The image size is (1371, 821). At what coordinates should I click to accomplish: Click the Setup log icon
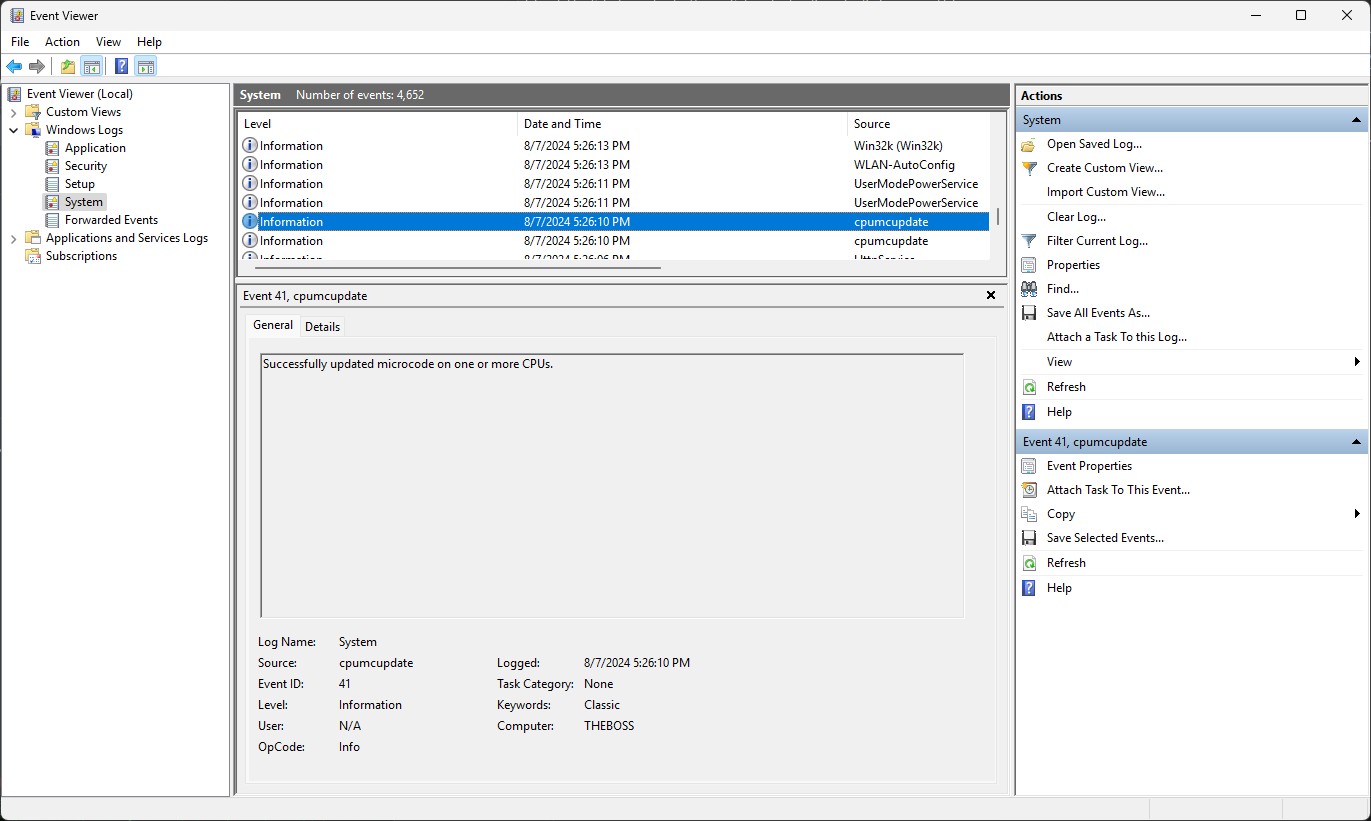coord(53,184)
